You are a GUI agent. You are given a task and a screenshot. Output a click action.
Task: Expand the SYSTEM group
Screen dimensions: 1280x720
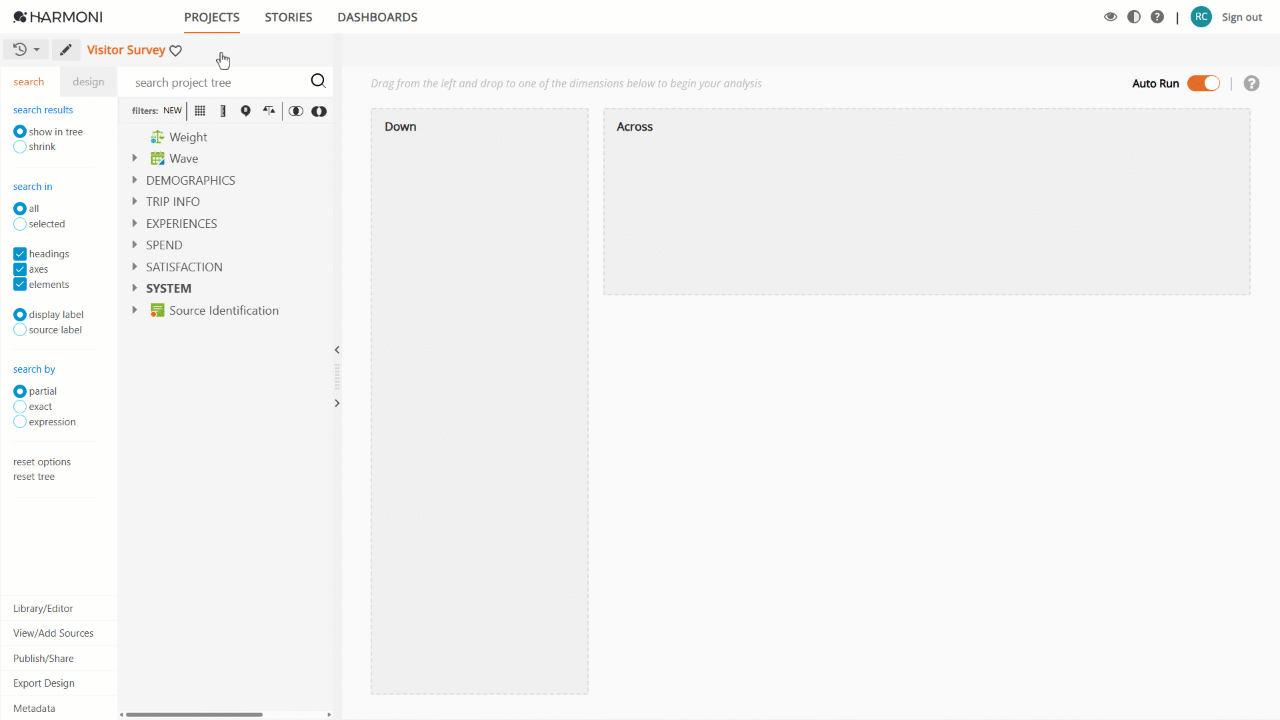click(x=135, y=288)
